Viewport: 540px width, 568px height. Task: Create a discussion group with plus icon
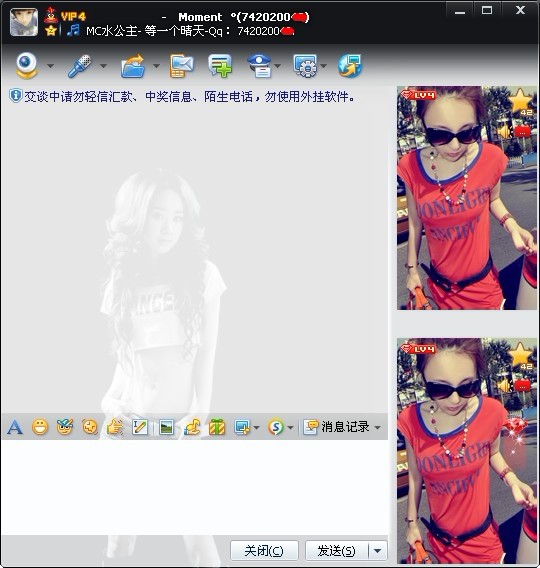pyautogui.click(x=220, y=66)
